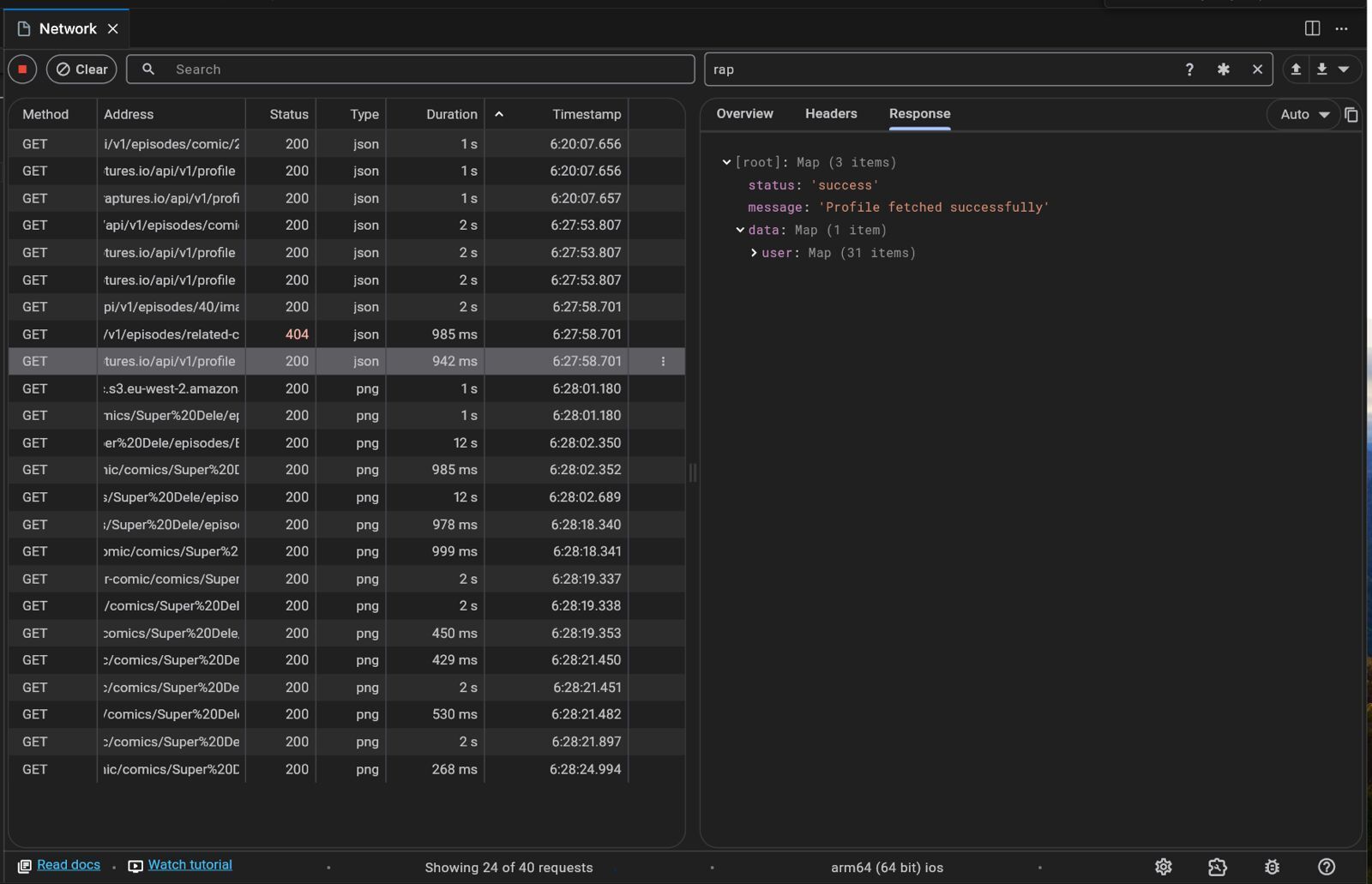Open the dropdown arrow beside export icon

tap(1344, 69)
